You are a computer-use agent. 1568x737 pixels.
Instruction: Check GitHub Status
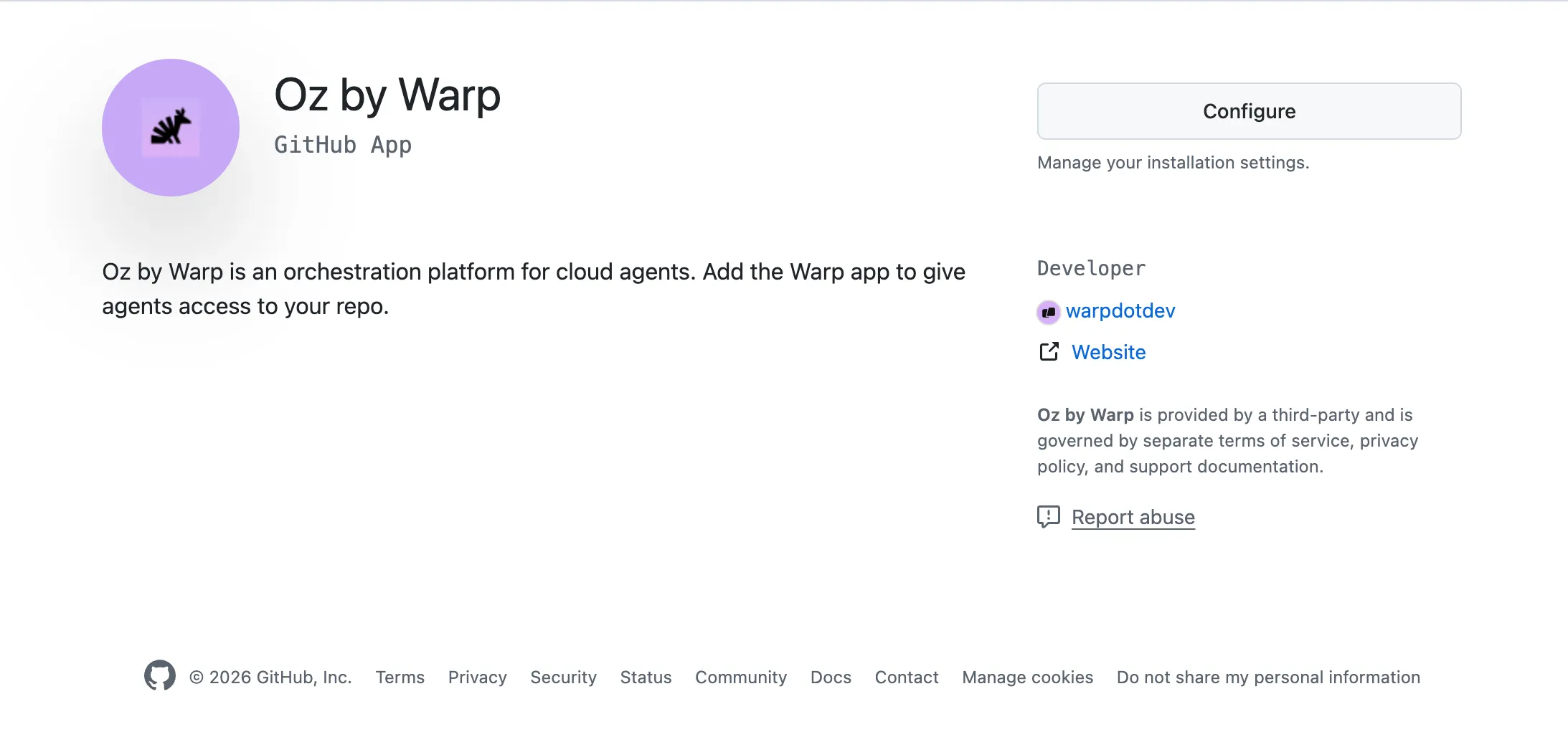[646, 677]
